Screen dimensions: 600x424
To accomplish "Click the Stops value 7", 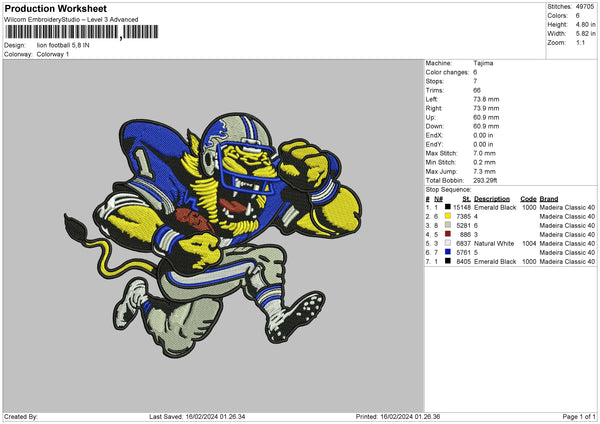I will click(x=475, y=81).
